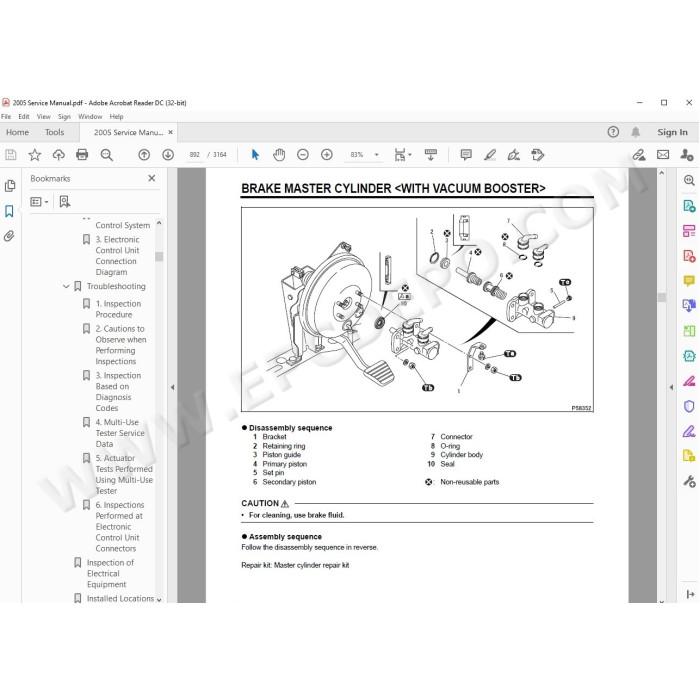The width and height of the screenshot is (700, 700).
Task: Open help question mark icon
Action: [x=613, y=132]
